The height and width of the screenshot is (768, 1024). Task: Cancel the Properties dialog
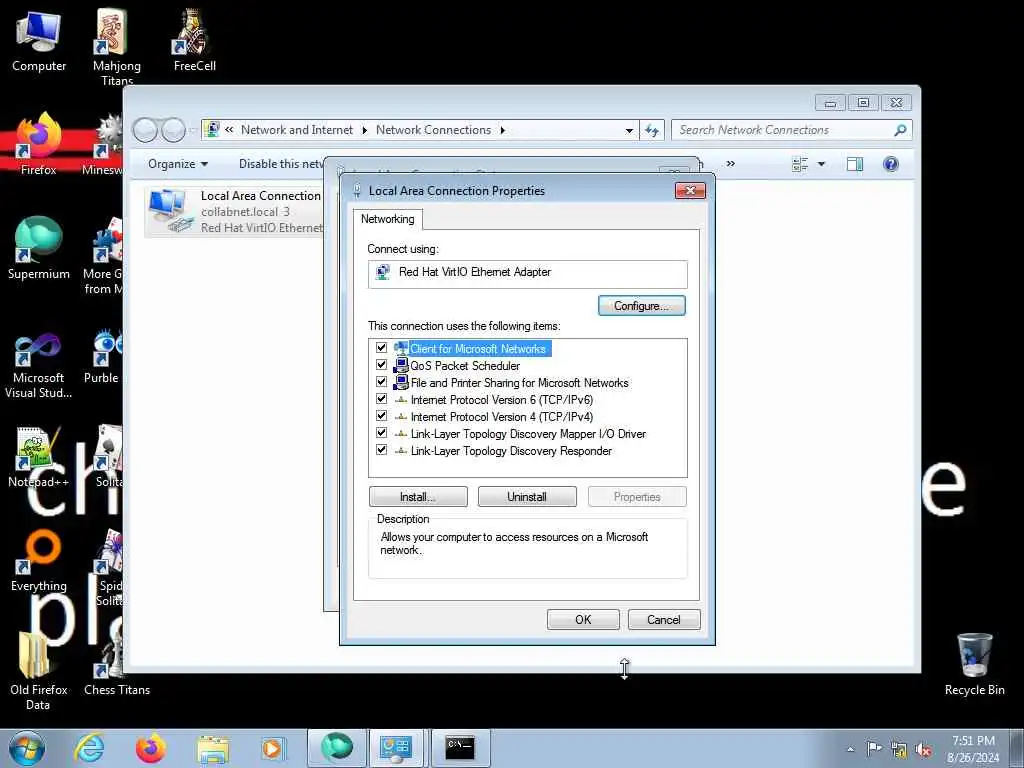(x=664, y=620)
